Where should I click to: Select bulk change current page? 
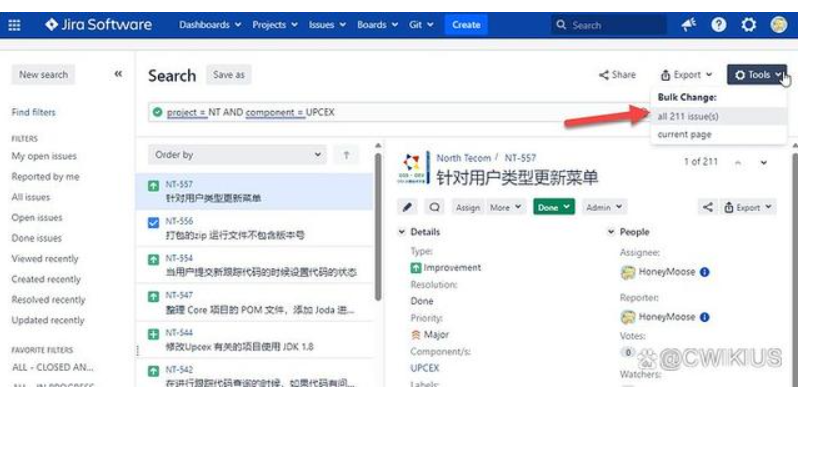tap(718, 134)
